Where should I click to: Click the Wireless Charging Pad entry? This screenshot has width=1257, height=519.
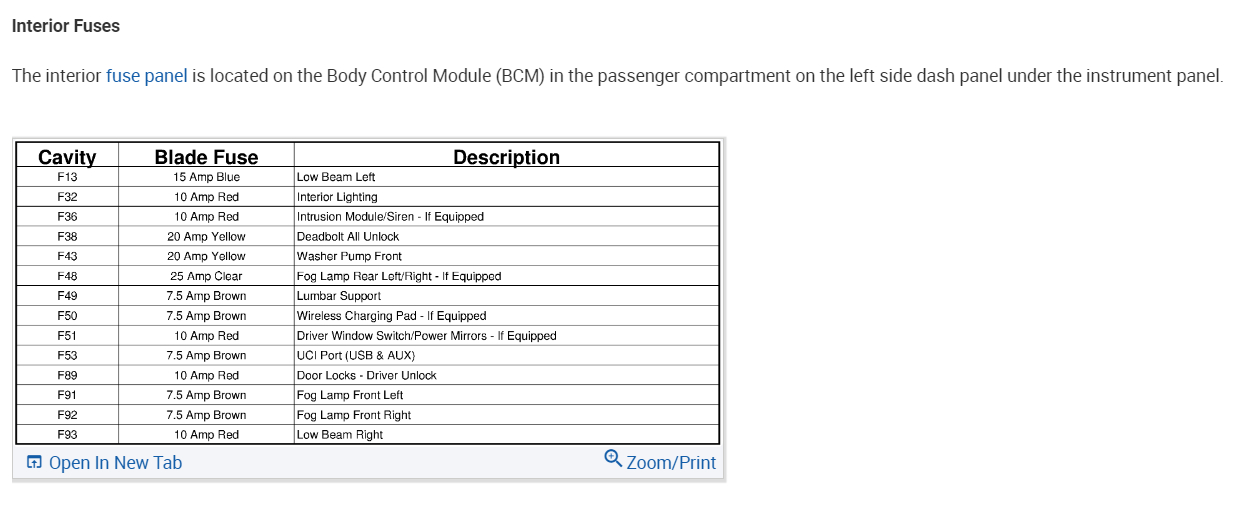pyautogui.click(x=391, y=316)
